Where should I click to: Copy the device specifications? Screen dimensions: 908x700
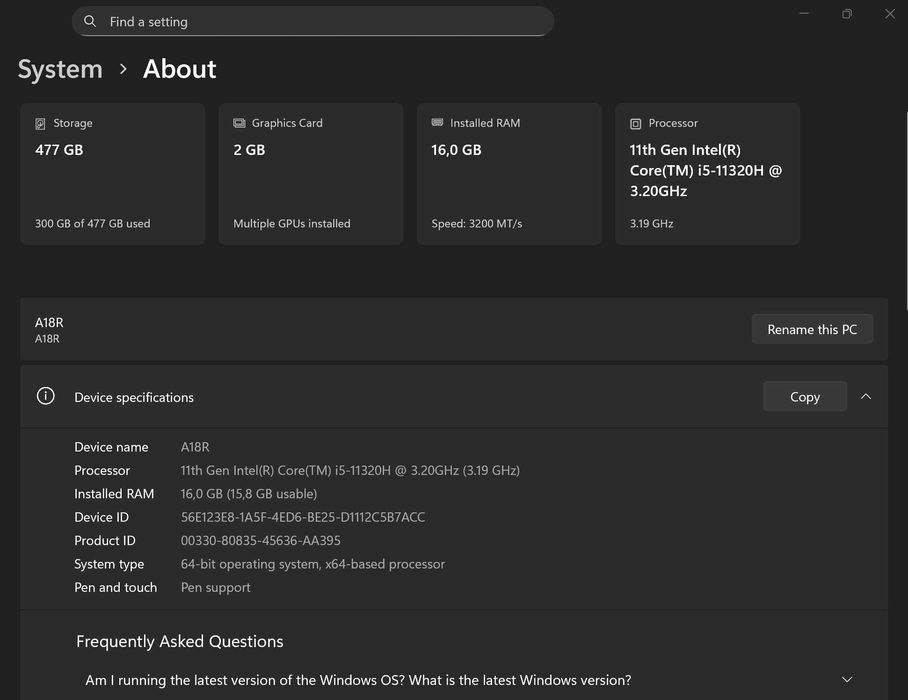(x=804, y=397)
